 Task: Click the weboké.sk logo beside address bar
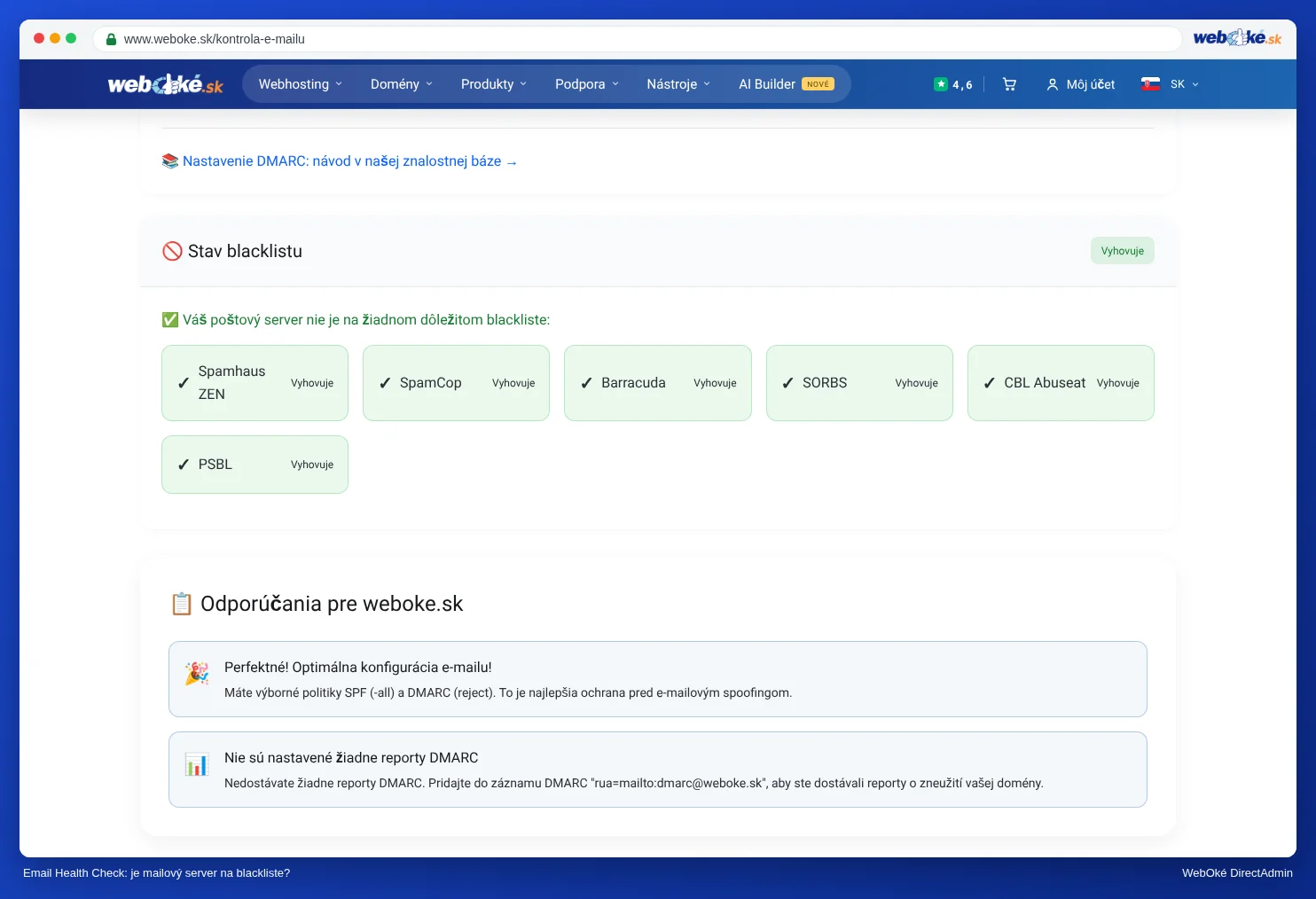pos(1237,38)
